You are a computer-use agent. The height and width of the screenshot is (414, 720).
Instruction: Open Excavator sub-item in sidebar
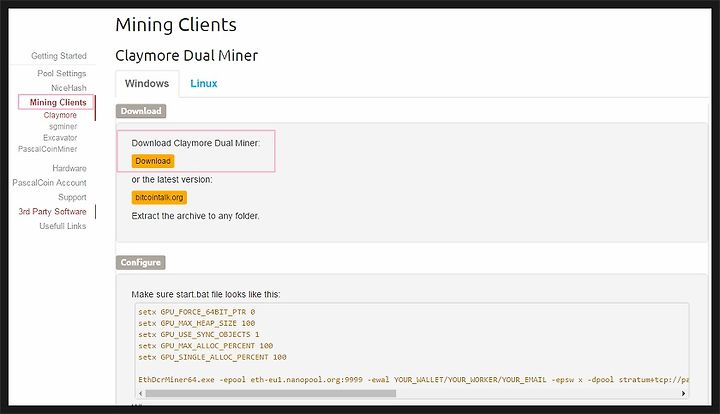[60, 138]
